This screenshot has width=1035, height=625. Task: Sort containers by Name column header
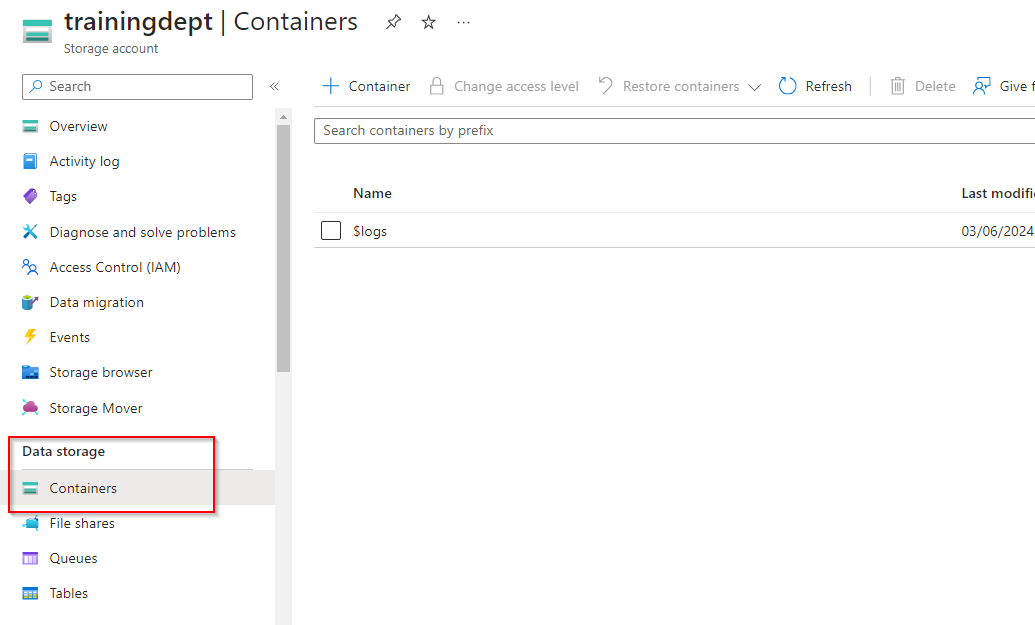372,193
